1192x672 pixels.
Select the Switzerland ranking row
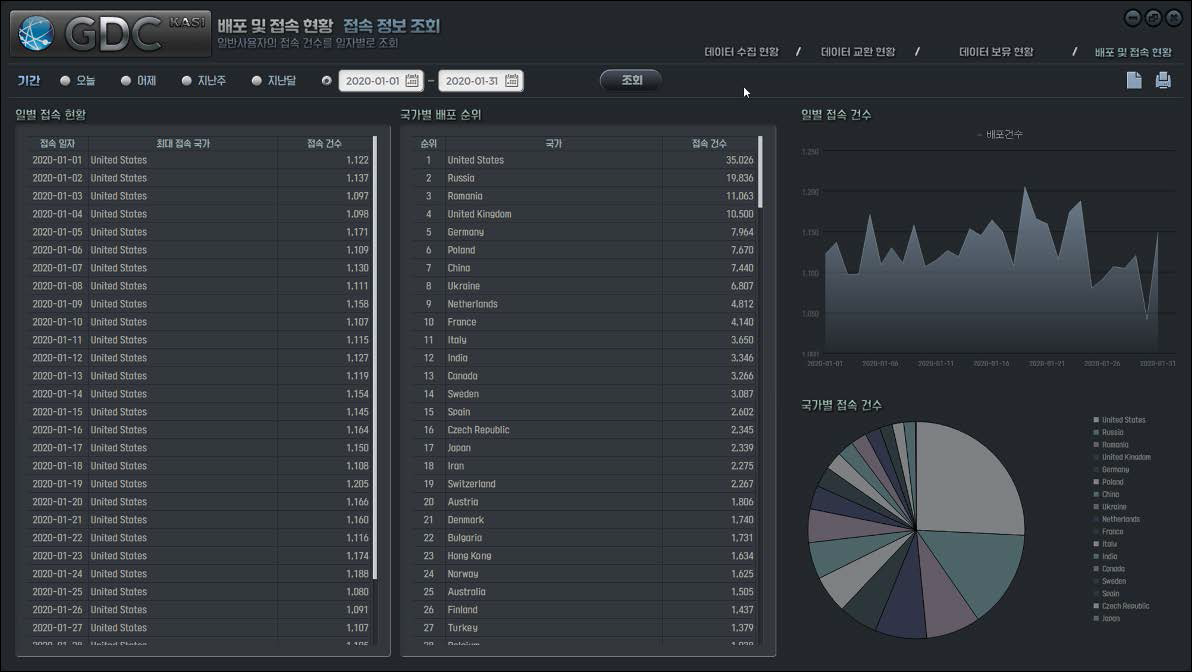pyautogui.click(x=585, y=483)
